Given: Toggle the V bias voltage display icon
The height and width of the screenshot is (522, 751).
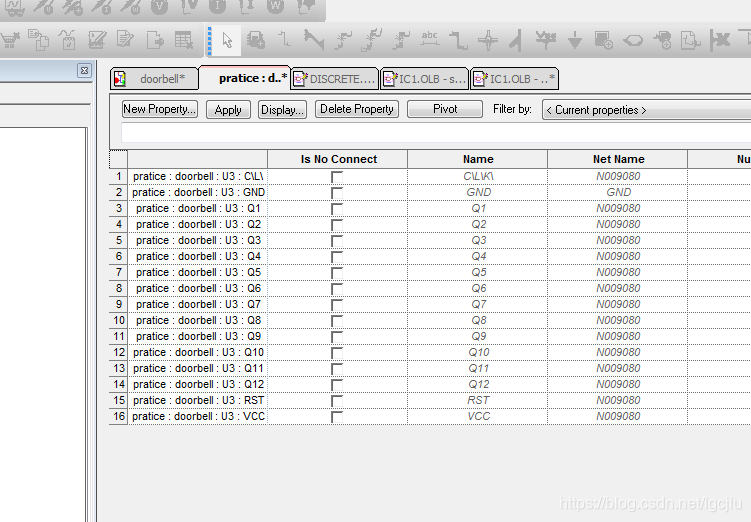Looking at the screenshot, I should point(159,6).
